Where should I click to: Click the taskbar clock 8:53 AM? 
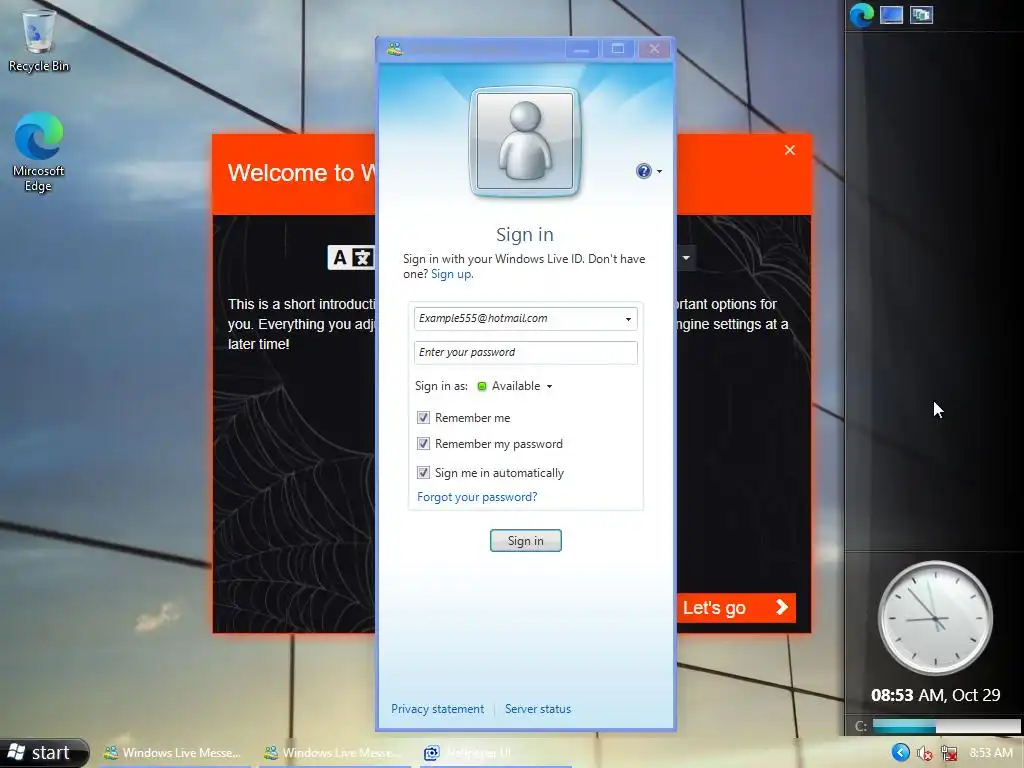[991, 753]
